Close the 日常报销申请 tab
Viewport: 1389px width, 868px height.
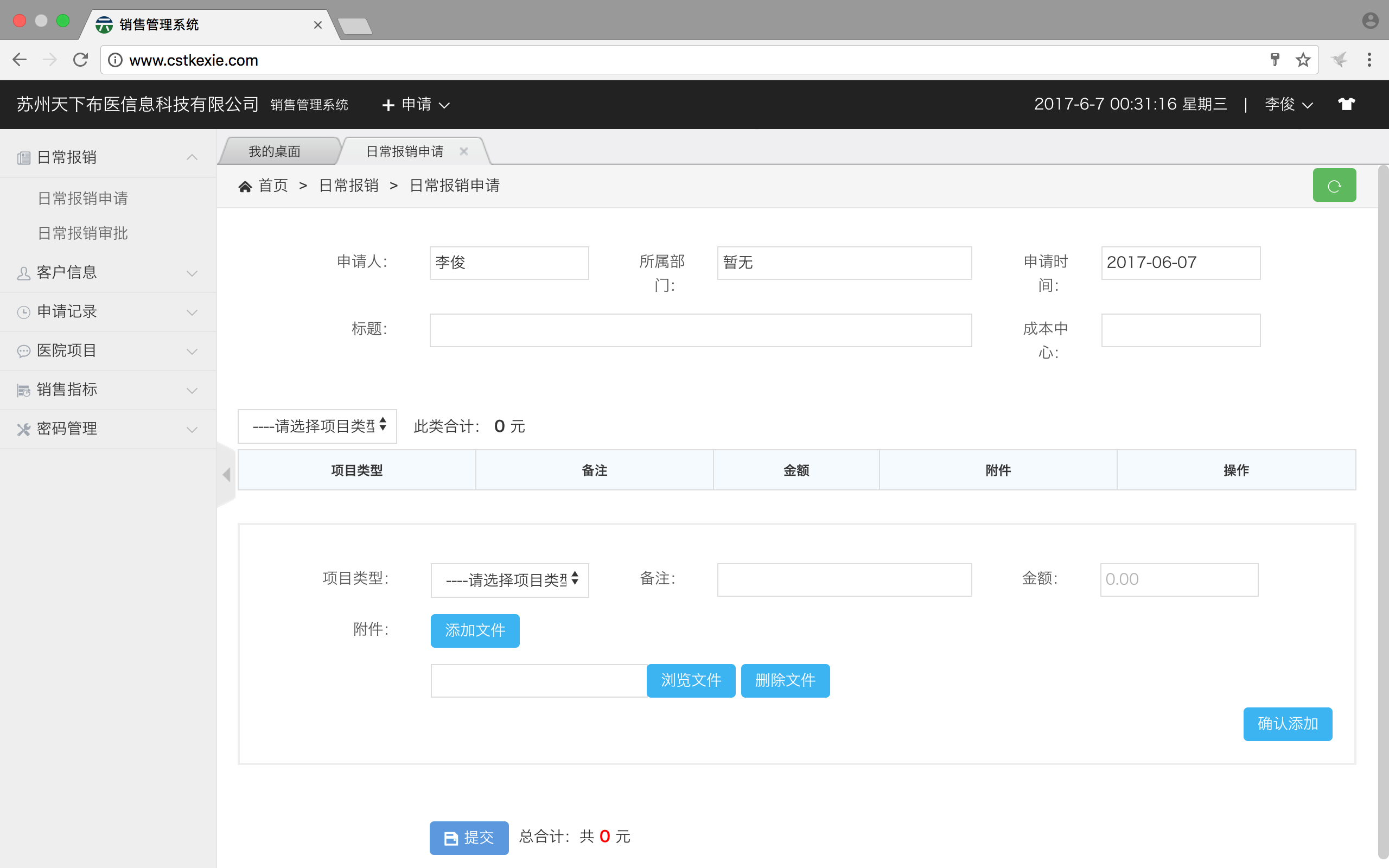coord(464,151)
